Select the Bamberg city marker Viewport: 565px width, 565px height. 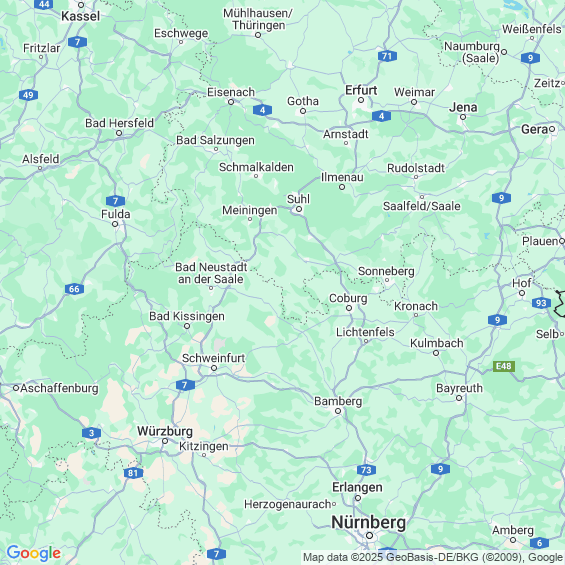click(338, 411)
